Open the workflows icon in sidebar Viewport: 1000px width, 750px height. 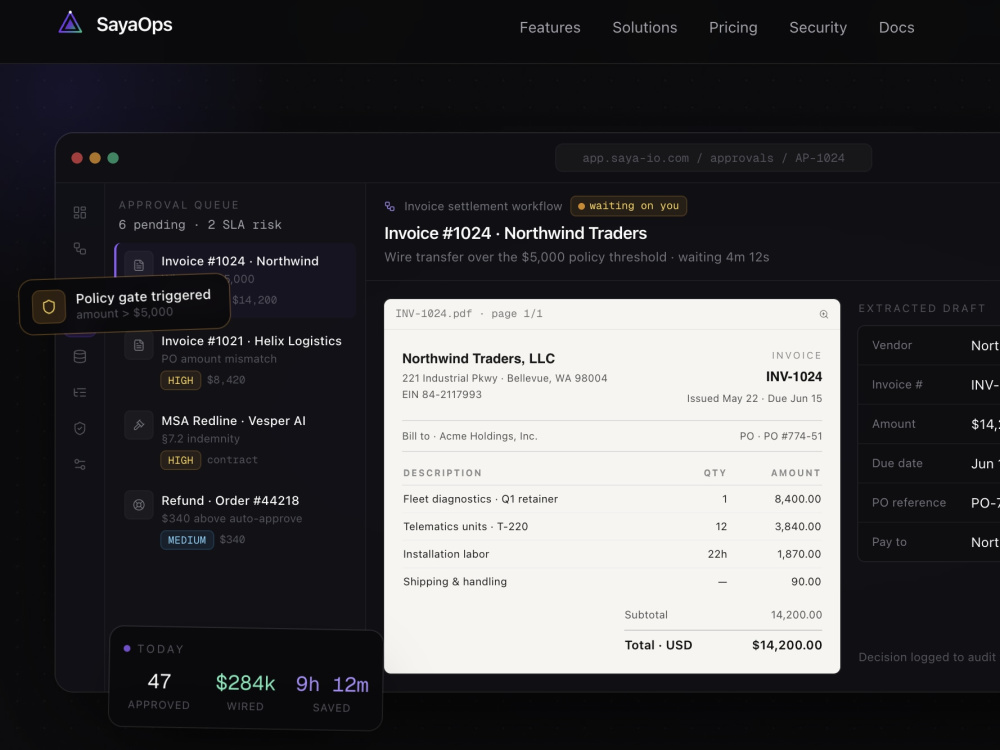point(80,248)
